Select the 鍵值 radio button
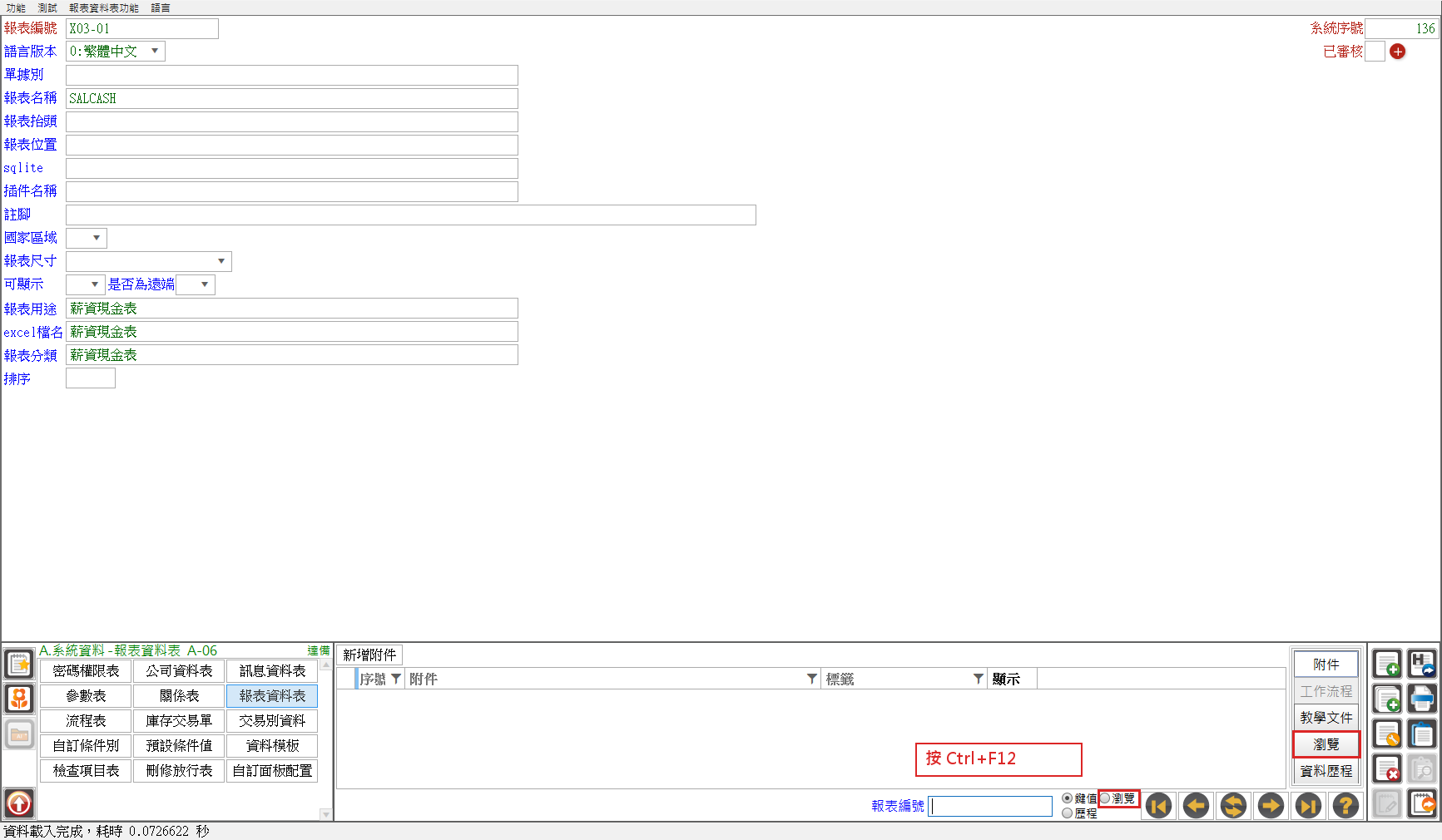The image size is (1442, 840). point(1068,798)
